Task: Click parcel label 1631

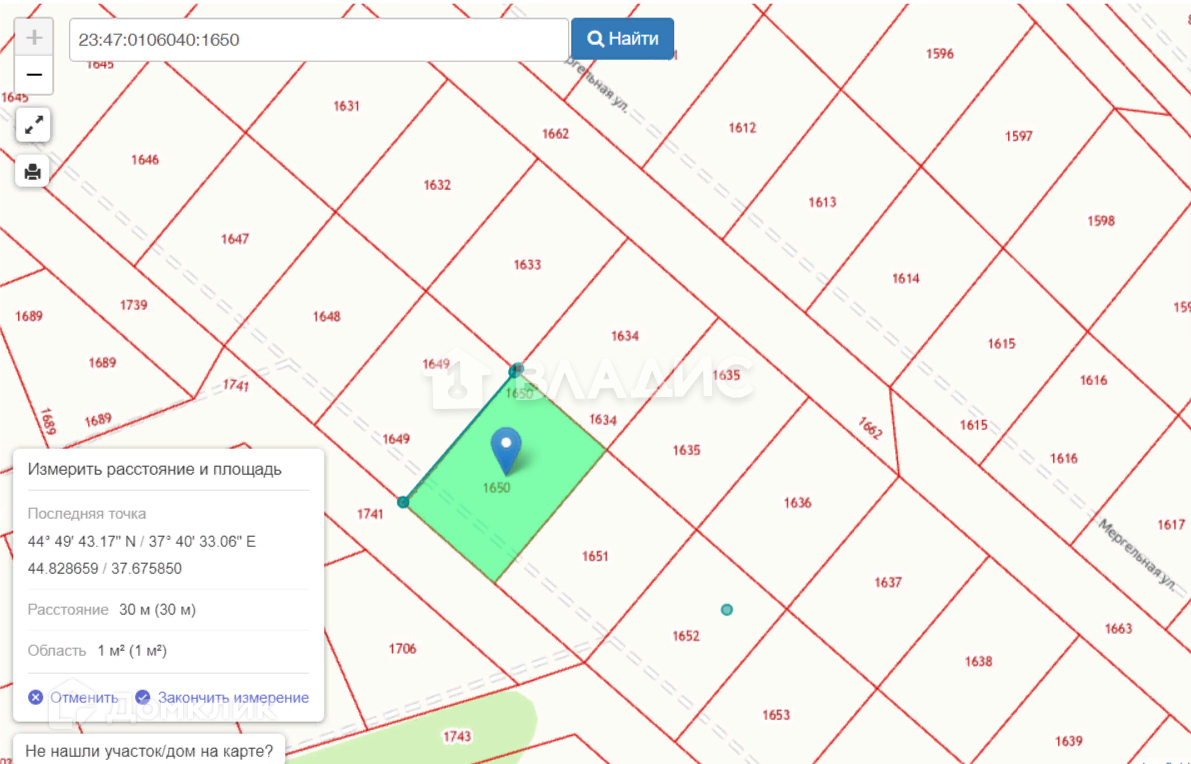Action: [346, 106]
